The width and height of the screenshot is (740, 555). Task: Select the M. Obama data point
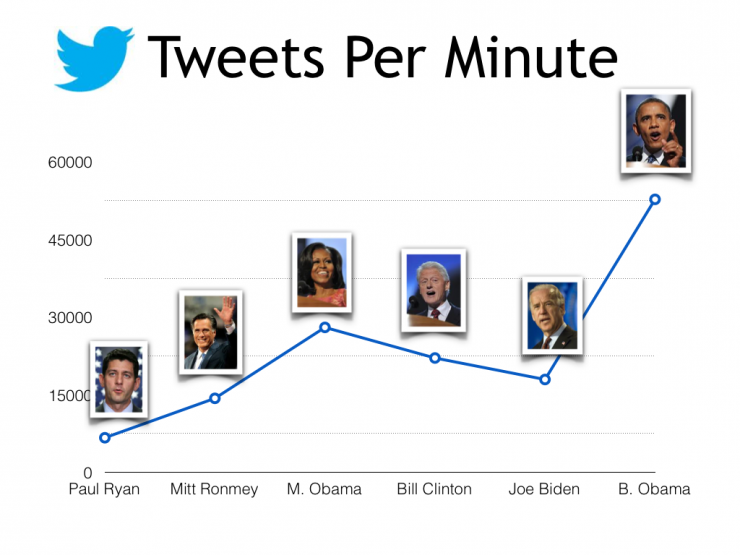tap(325, 327)
